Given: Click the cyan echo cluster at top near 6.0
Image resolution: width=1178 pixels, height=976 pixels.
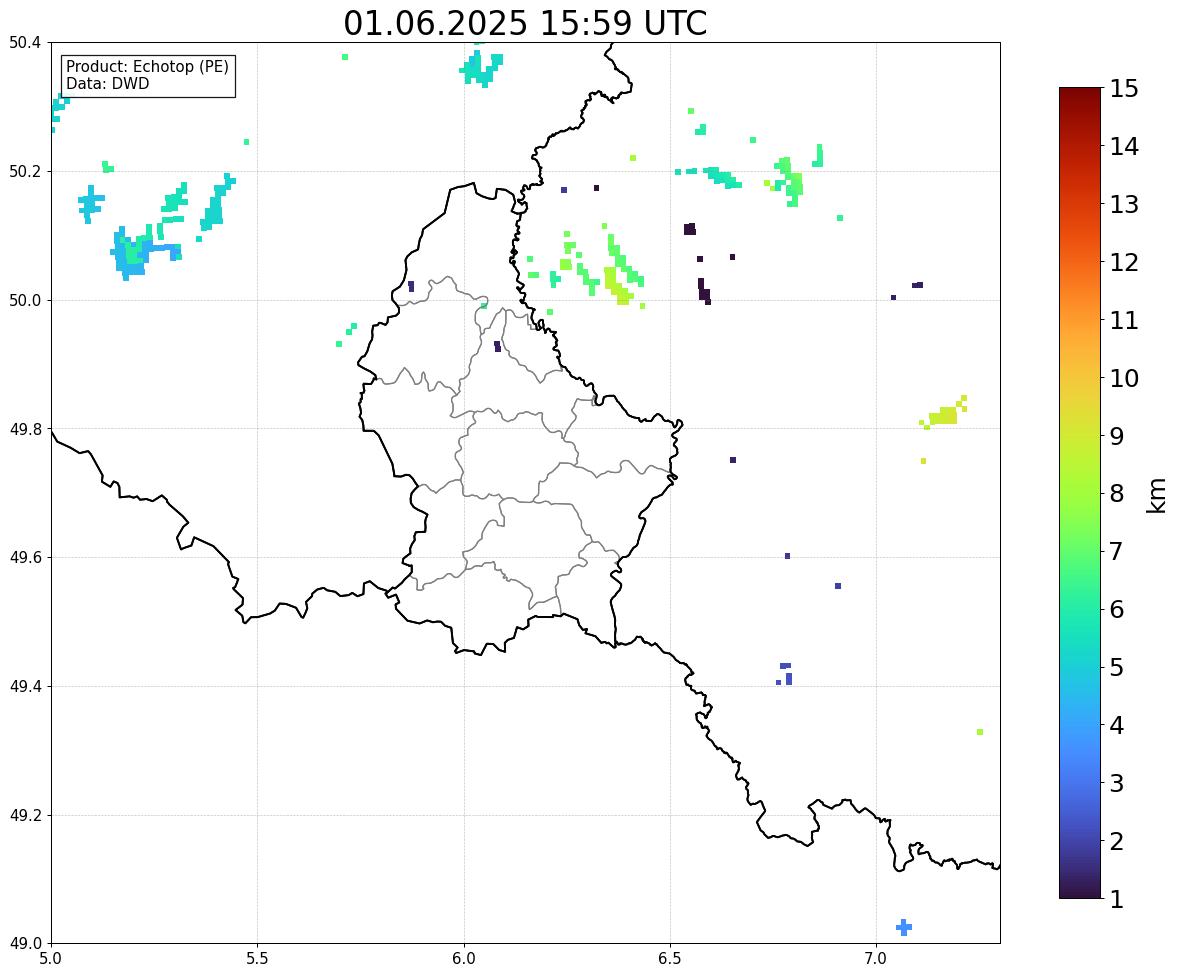Looking at the screenshot, I should (x=481, y=68).
